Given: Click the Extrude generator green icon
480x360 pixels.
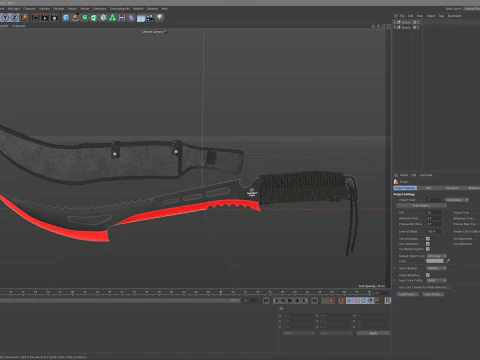Looking at the screenshot, I should tap(94, 17).
